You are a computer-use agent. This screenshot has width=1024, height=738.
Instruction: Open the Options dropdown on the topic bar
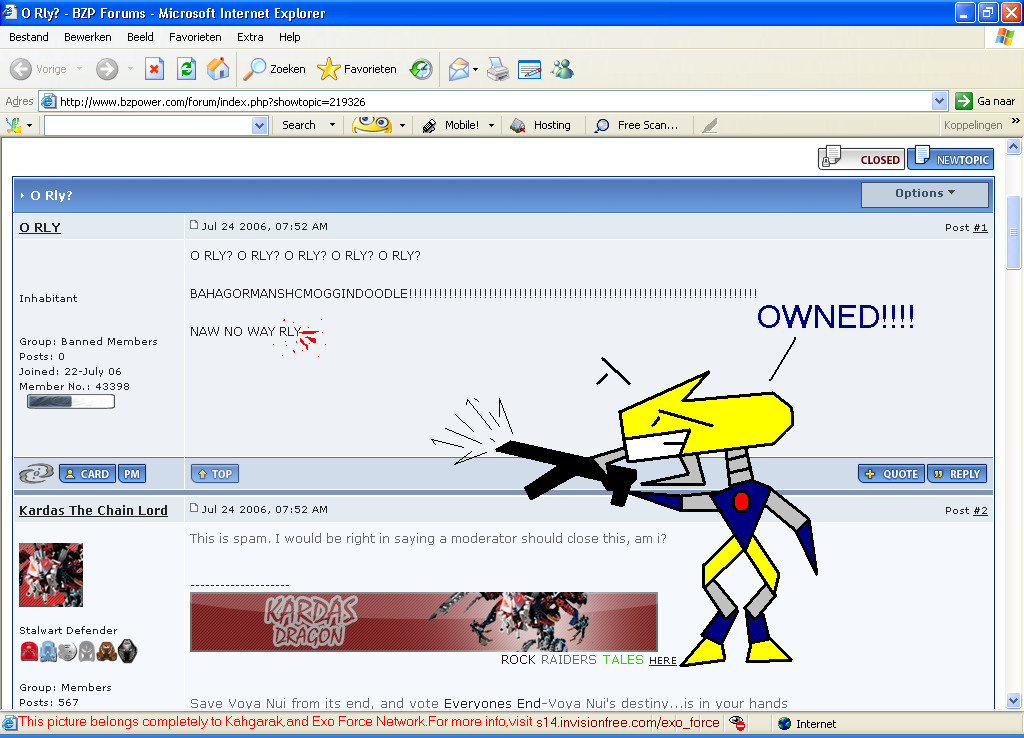924,194
